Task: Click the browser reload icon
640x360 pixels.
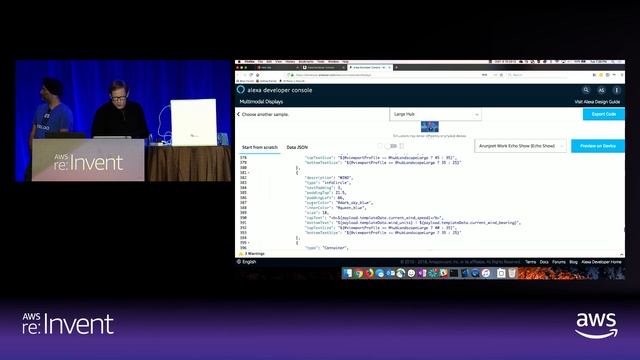Action: 251,75
